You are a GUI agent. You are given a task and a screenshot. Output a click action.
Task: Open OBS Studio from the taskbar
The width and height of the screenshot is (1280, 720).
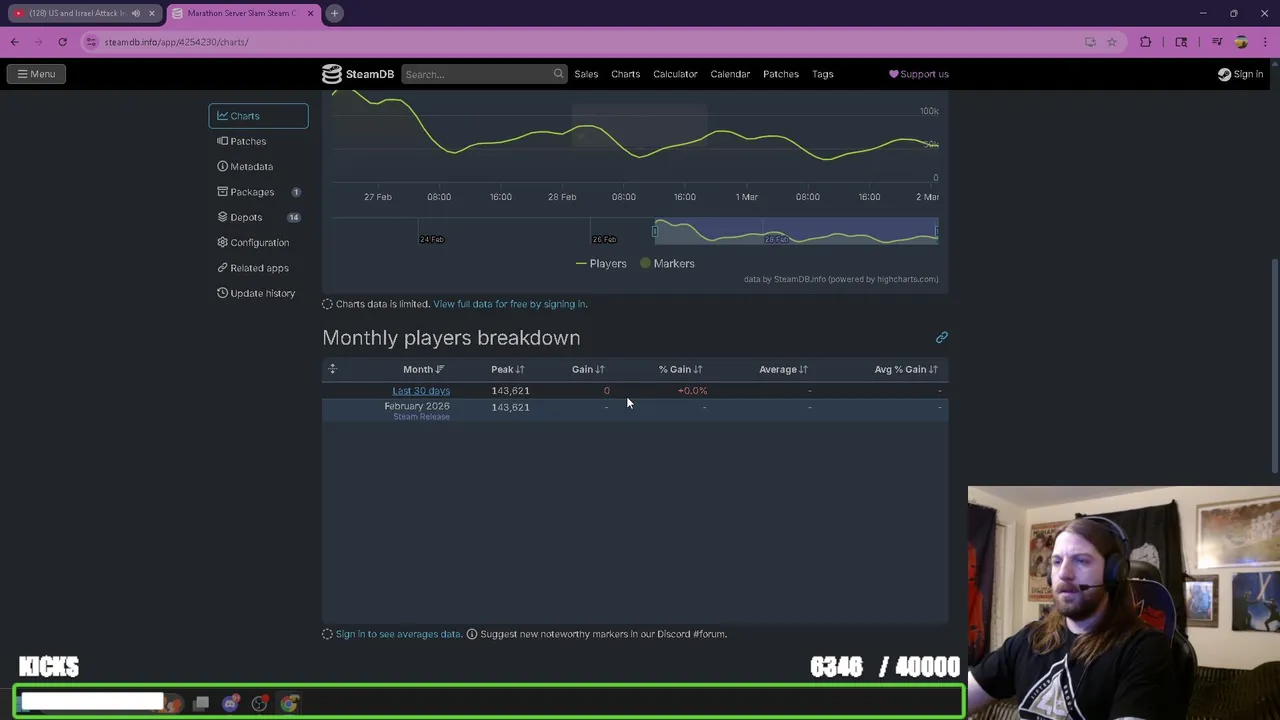click(x=260, y=704)
